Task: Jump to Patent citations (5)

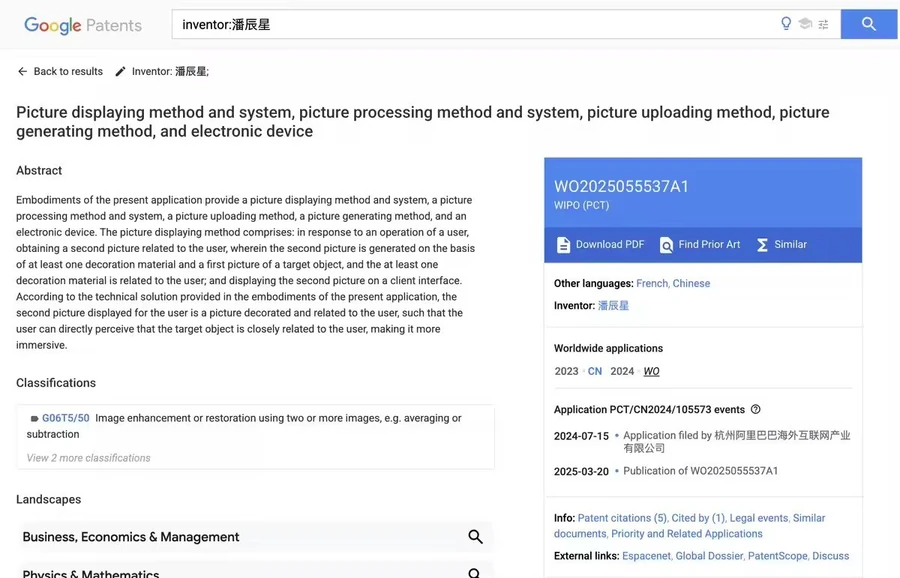Action: coord(622,518)
